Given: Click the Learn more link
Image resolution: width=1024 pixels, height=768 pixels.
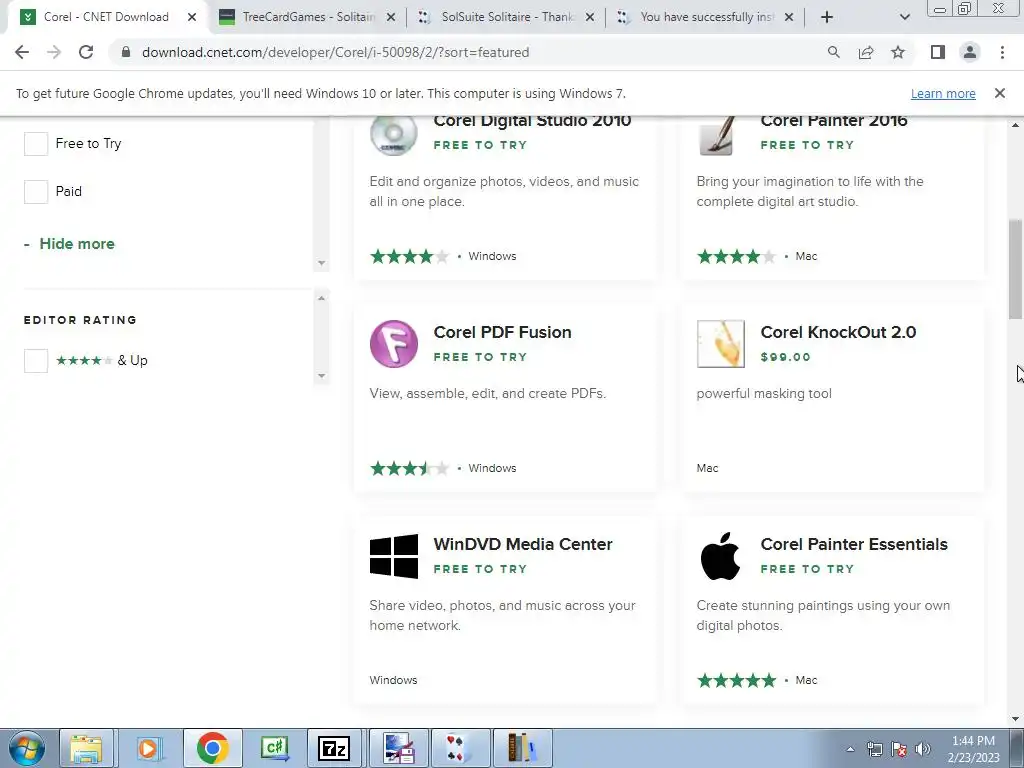Looking at the screenshot, I should click(943, 93).
